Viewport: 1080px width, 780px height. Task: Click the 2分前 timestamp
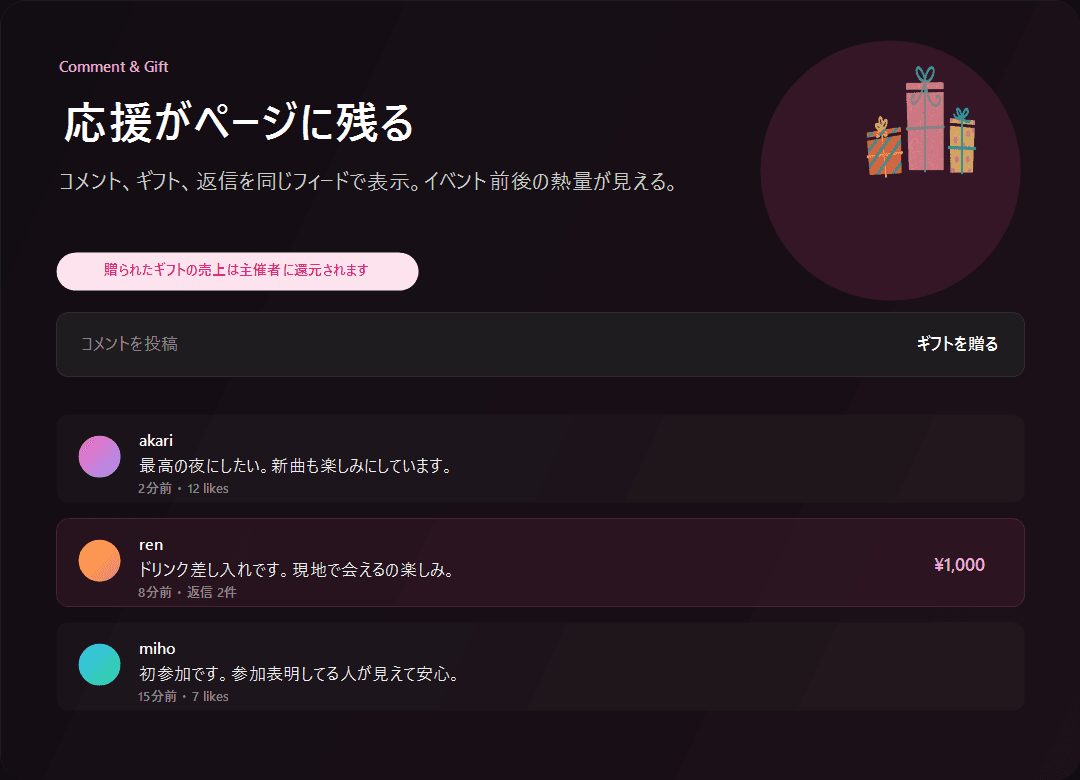pos(155,489)
